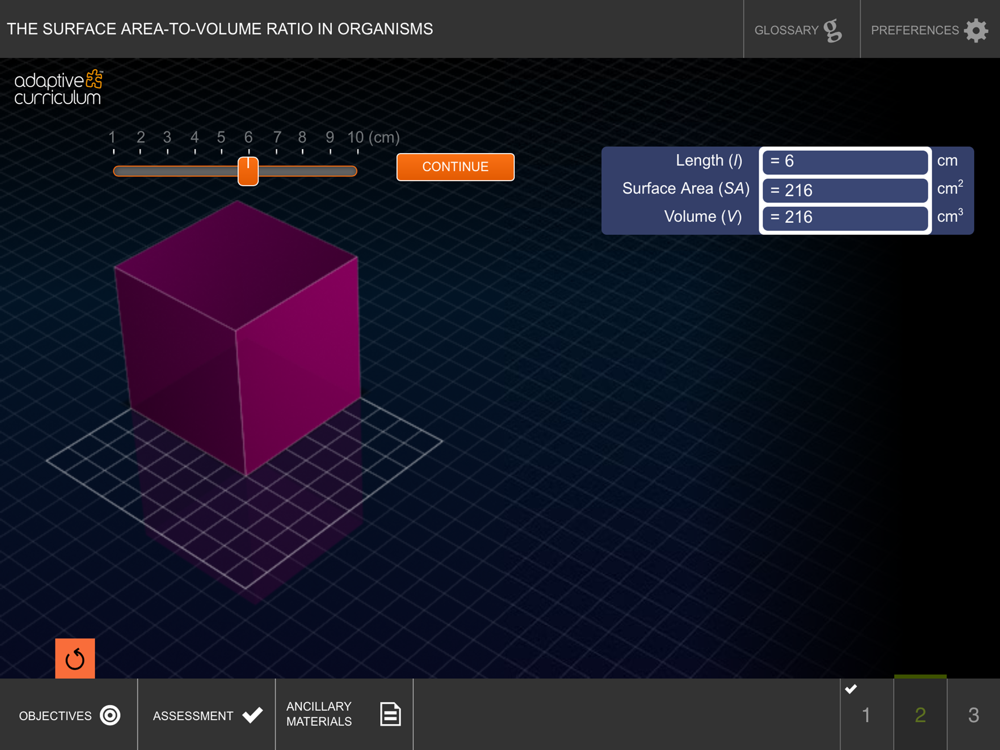
Task: Click the Length value field
Action: pos(845,161)
